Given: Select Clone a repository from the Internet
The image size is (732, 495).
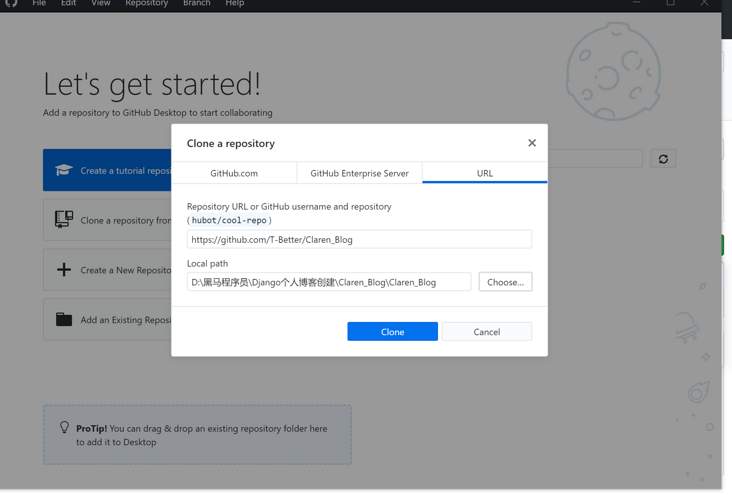Looking at the screenshot, I should tap(107, 220).
